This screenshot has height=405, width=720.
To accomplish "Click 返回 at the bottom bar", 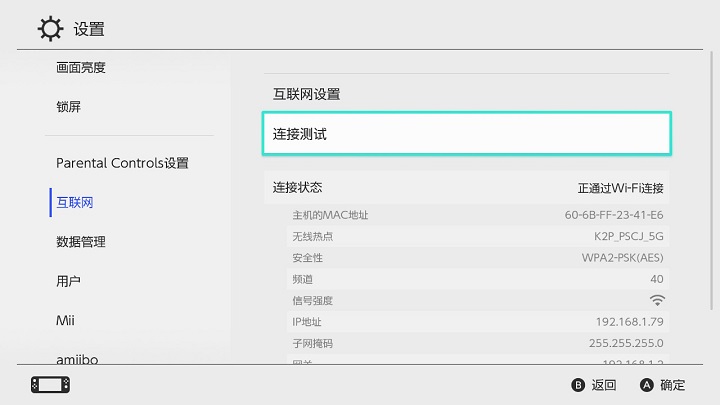I will pos(603,385).
